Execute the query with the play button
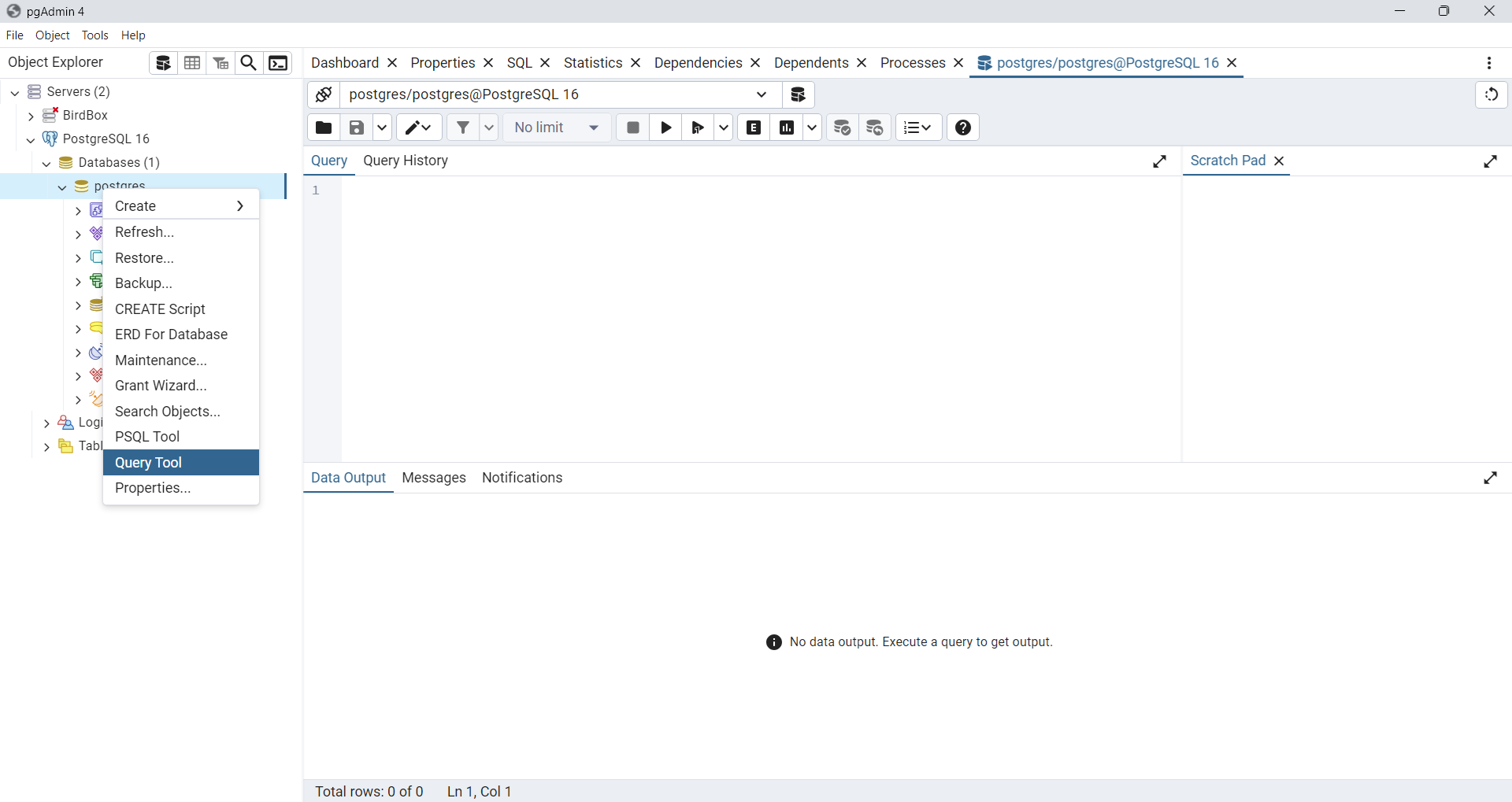Screen dimensions: 1512x802 pos(666,128)
